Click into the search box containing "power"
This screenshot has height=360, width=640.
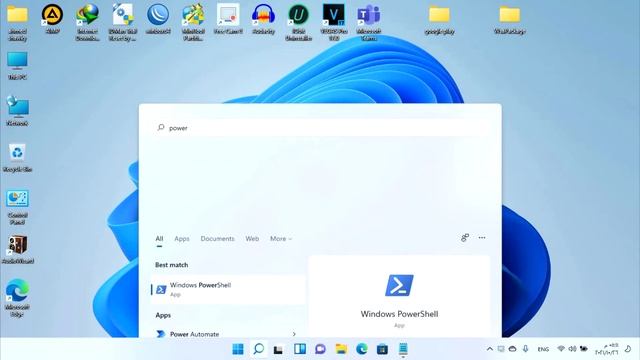pos(320,128)
